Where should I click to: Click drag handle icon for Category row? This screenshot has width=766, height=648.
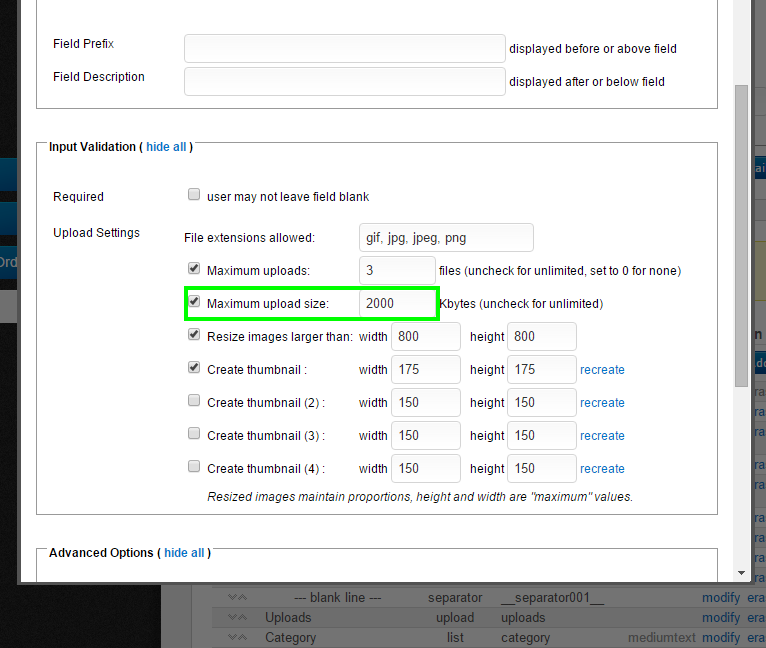point(237,638)
